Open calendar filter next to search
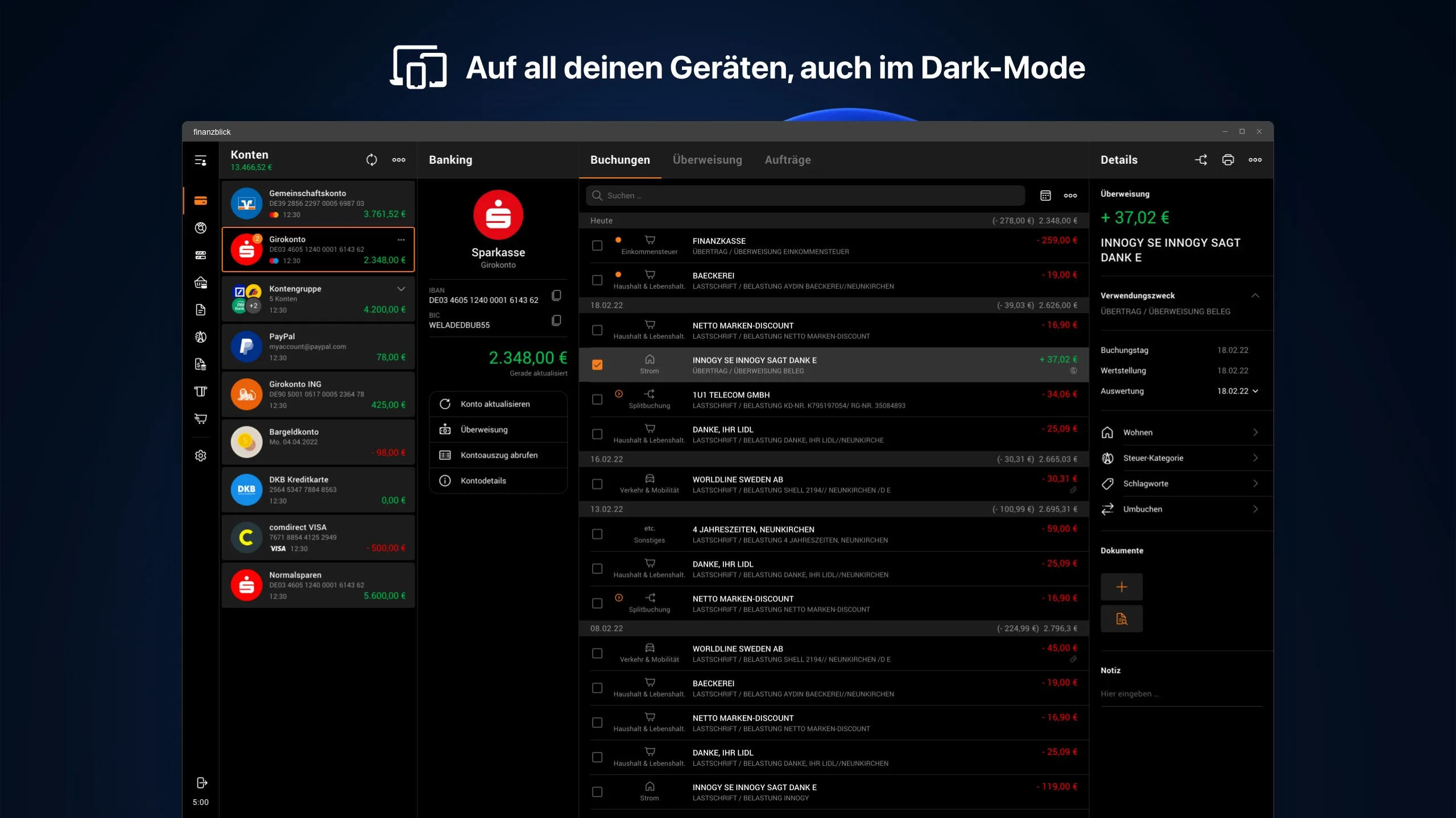 [1045, 196]
